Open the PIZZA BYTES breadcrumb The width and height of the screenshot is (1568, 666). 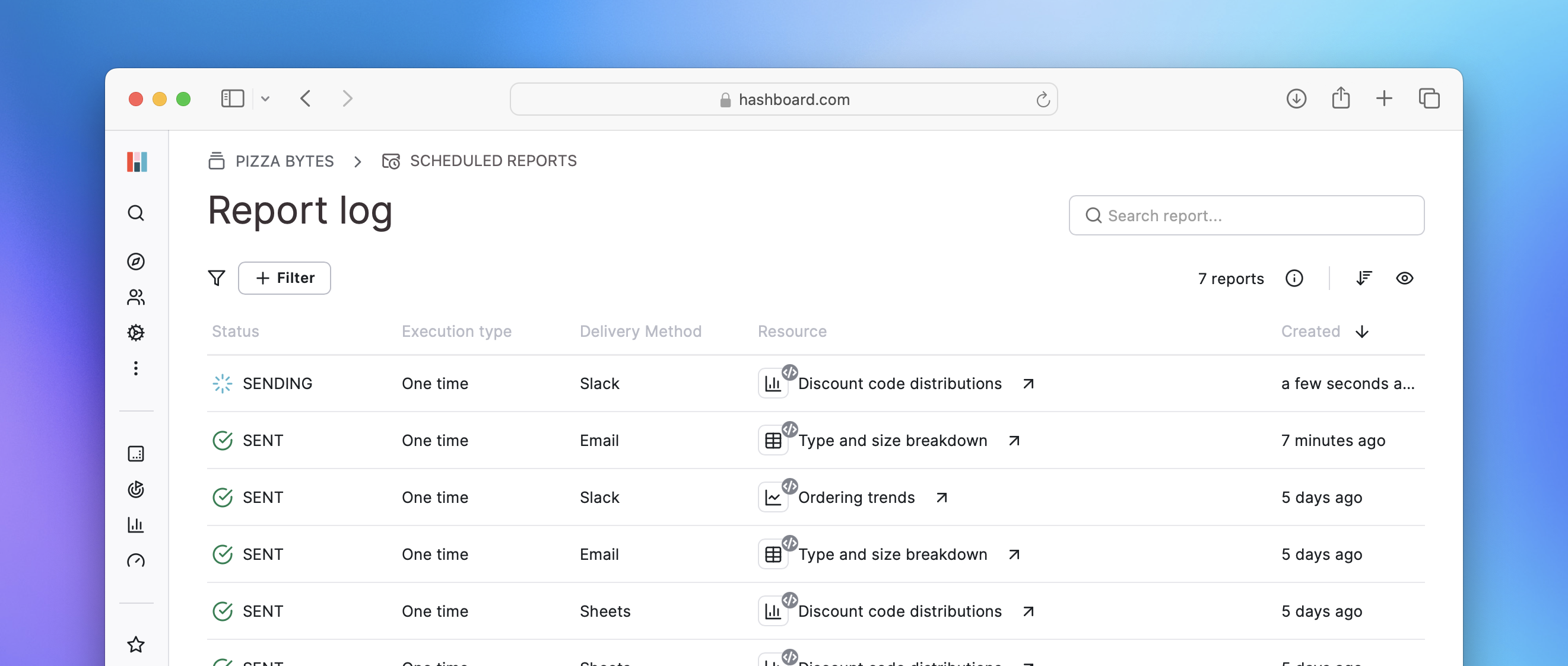pos(271,161)
